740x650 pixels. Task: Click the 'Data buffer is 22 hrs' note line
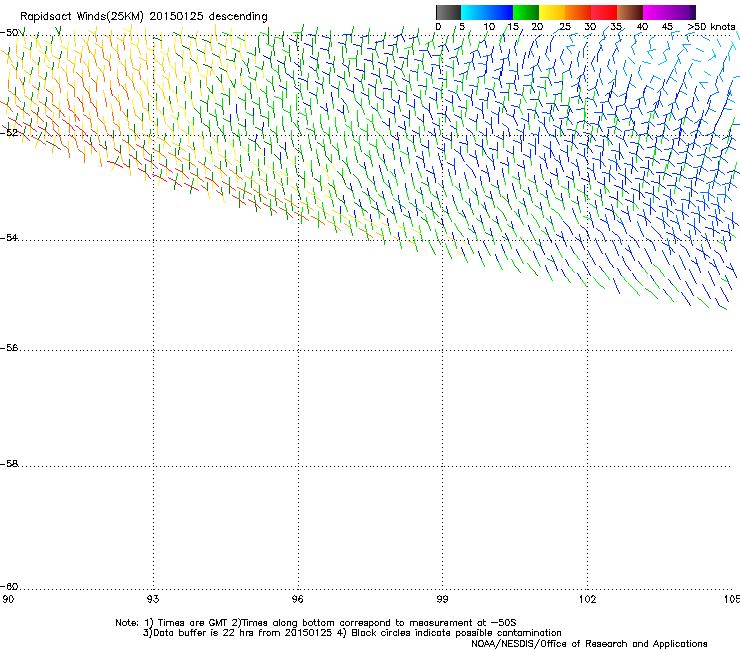(x=352, y=633)
